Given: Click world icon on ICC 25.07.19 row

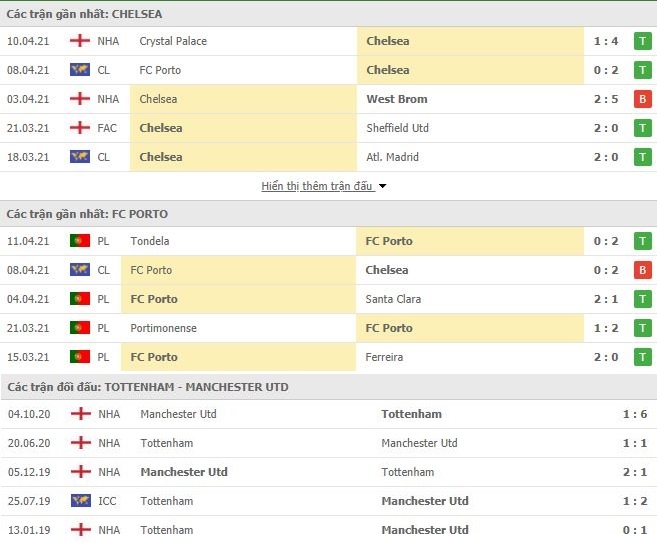Looking at the screenshot, I should point(80,501).
